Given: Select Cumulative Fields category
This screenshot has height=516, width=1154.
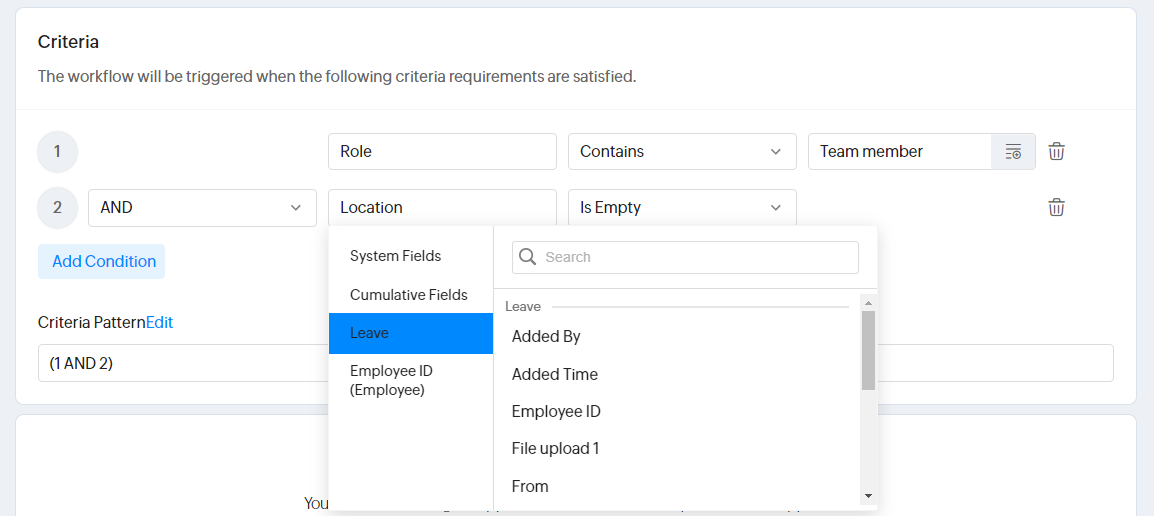Looking at the screenshot, I should [408, 295].
